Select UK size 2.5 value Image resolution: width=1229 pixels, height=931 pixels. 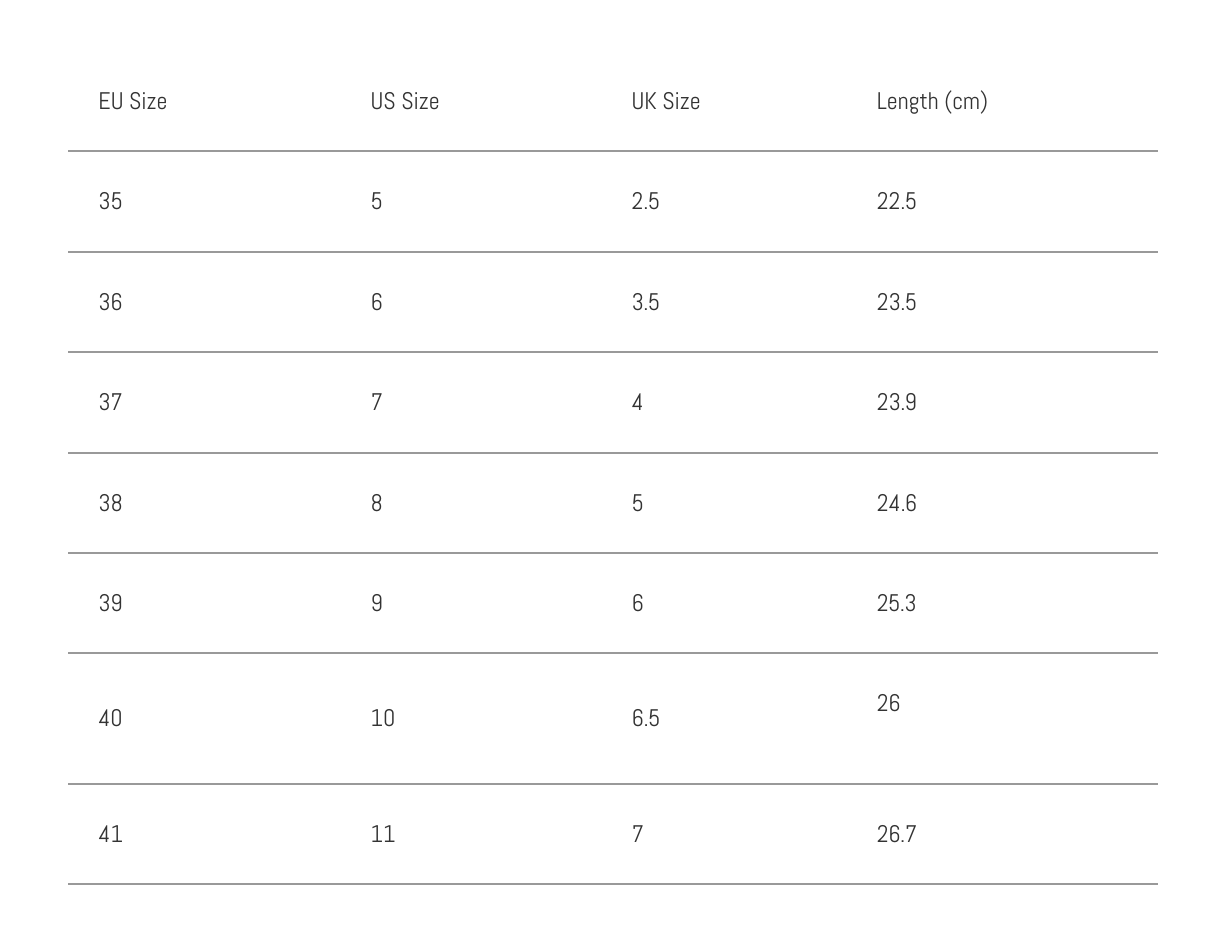point(645,202)
